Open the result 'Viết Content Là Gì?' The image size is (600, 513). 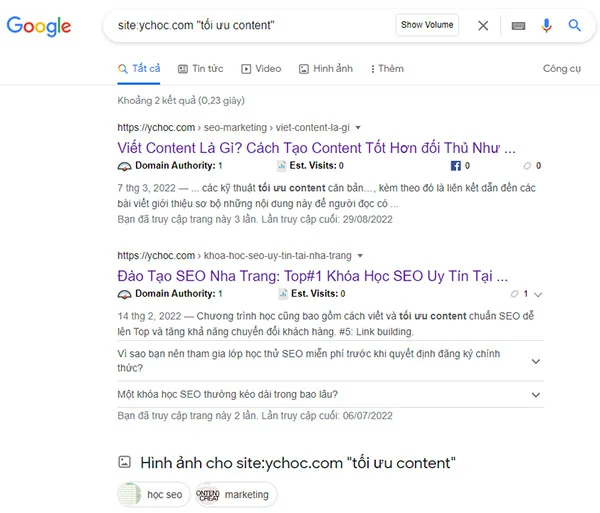tap(316, 148)
